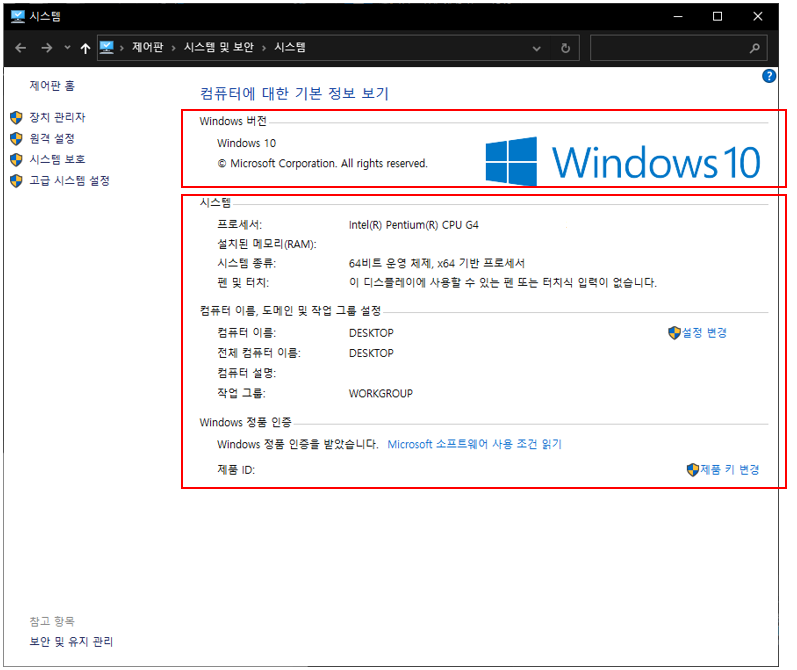Open 시스템 보호
Image resolution: width=797 pixels, height=670 pixels.
(57, 159)
